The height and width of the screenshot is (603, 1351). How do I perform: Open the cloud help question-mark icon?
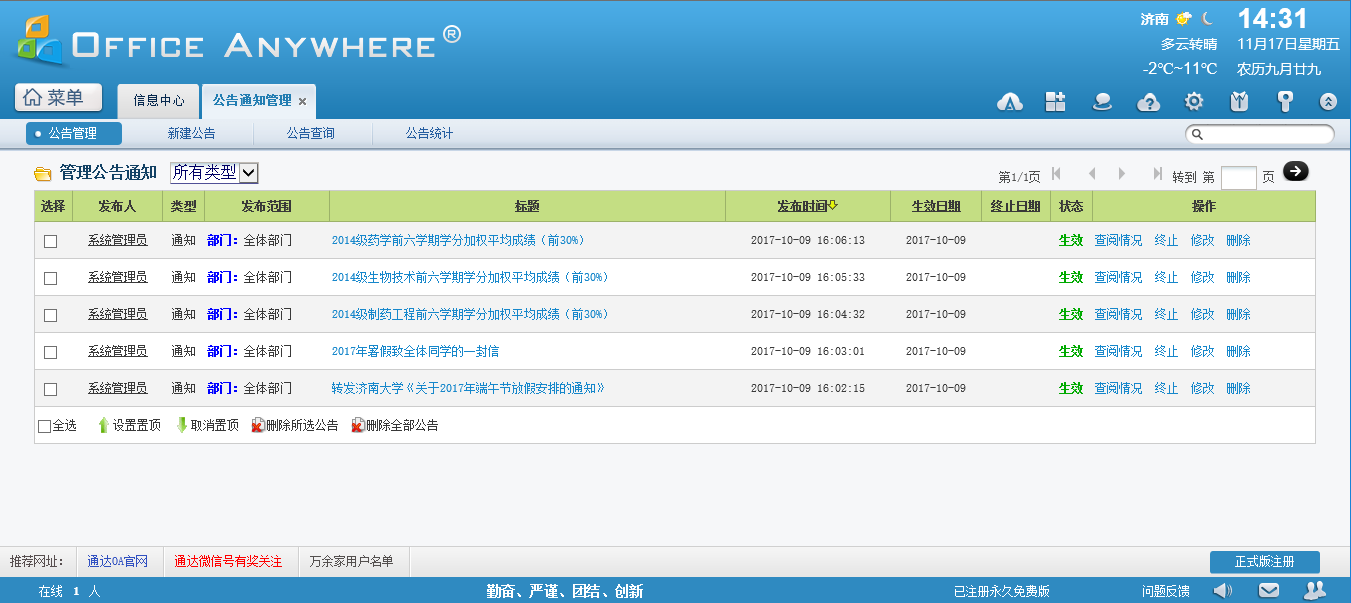tap(1149, 102)
